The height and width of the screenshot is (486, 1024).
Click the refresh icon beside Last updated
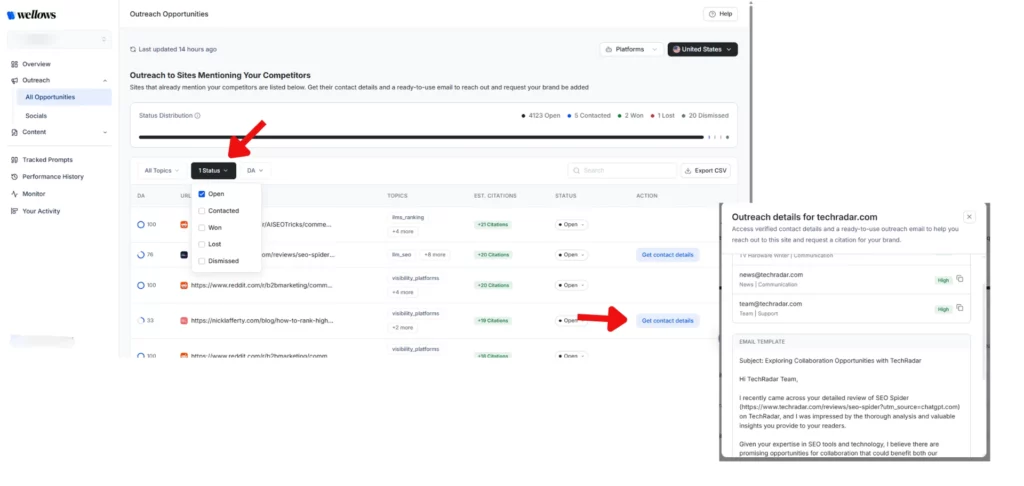click(133, 49)
